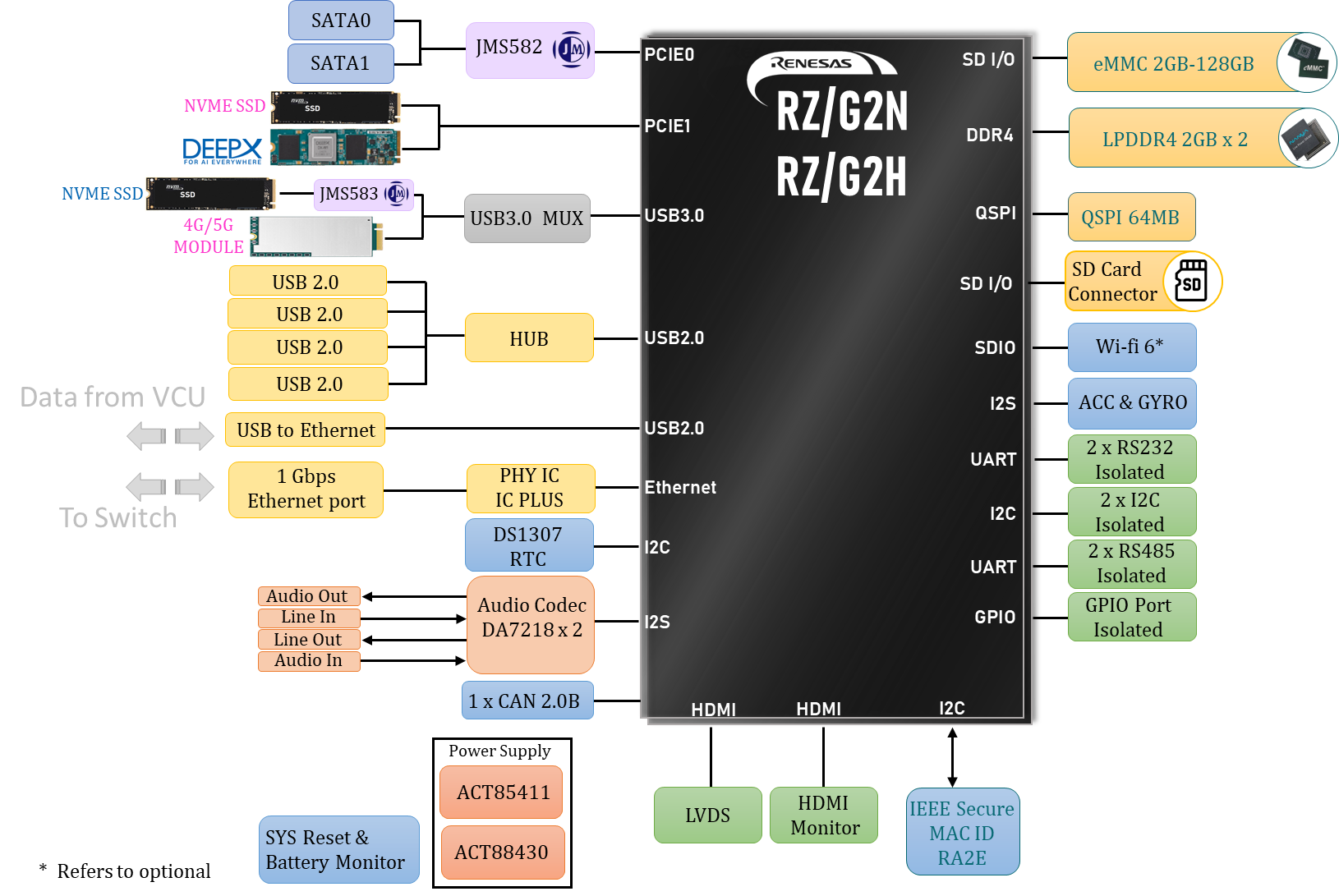Select the GPIO Port Isolated block
The width and height of the screenshot is (1339, 896).
click(1132, 617)
